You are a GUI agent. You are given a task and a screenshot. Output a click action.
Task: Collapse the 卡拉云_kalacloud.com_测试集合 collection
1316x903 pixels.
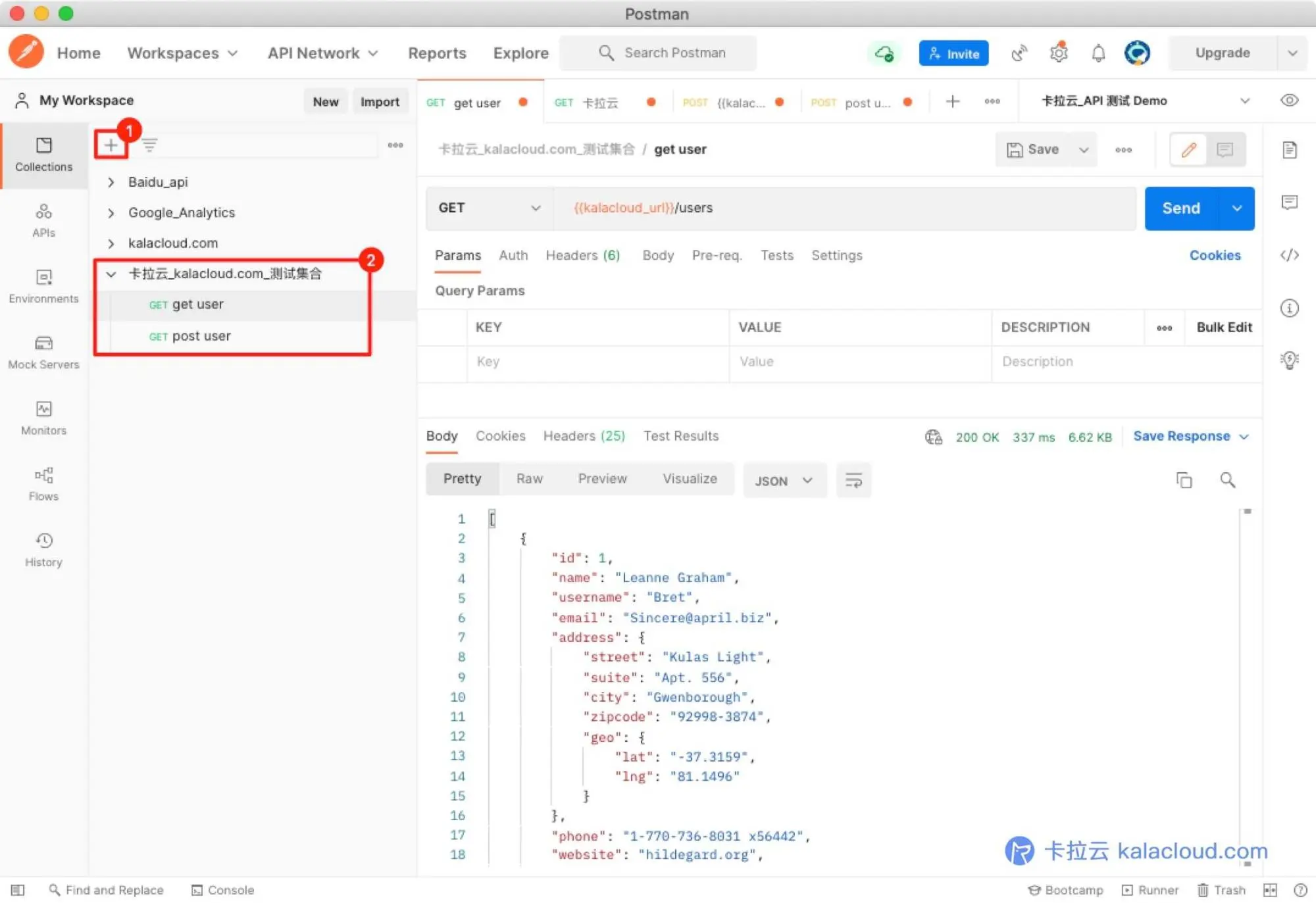pyautogui.click(x=111, y=274)
